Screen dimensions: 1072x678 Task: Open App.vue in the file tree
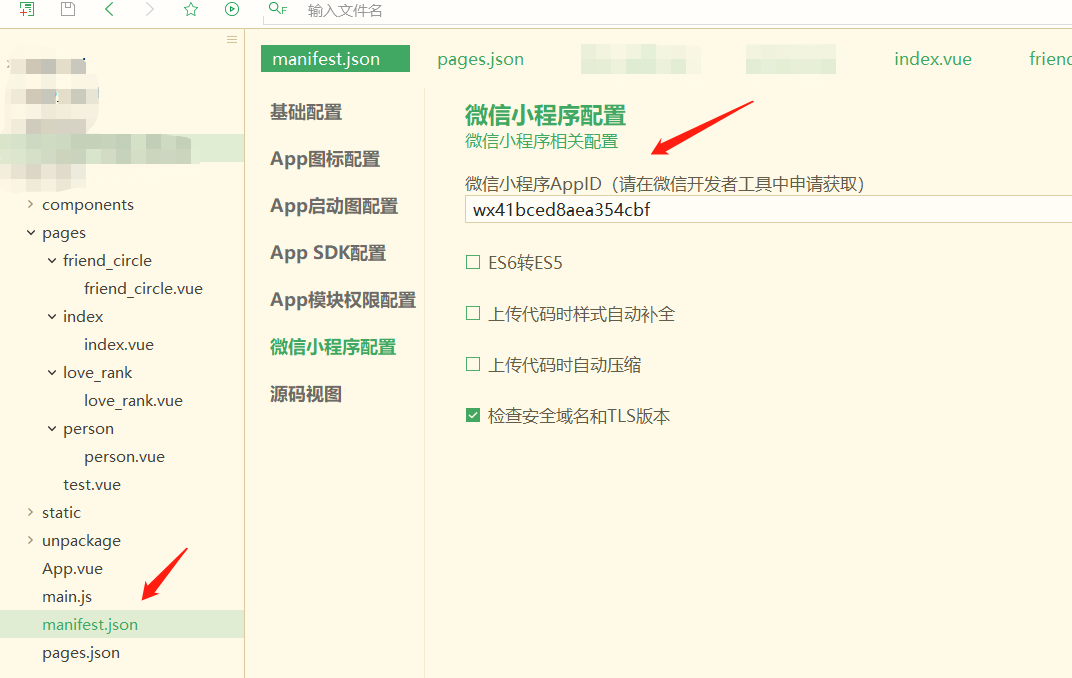72,569
